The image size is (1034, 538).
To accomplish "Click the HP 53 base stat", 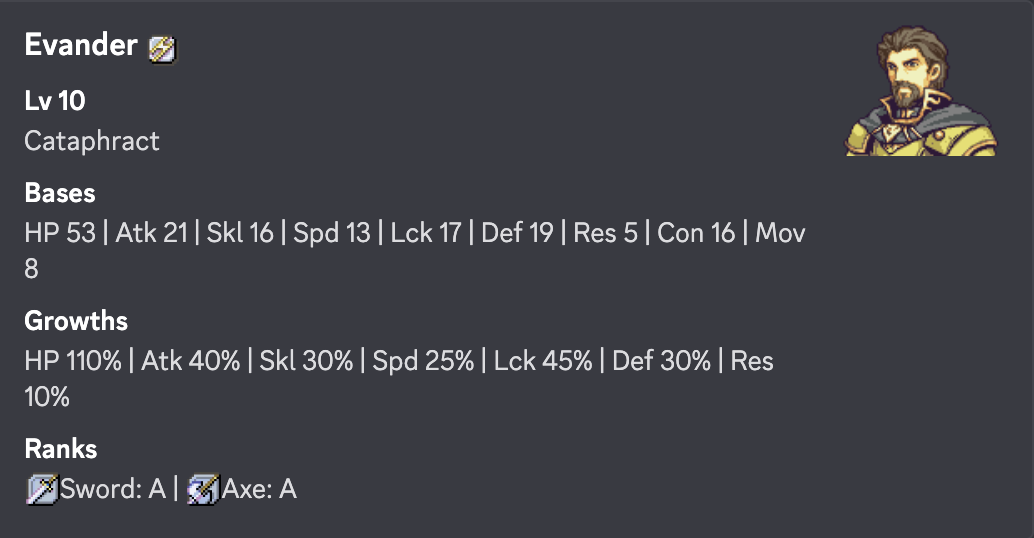I will click(x=60, y=233).
